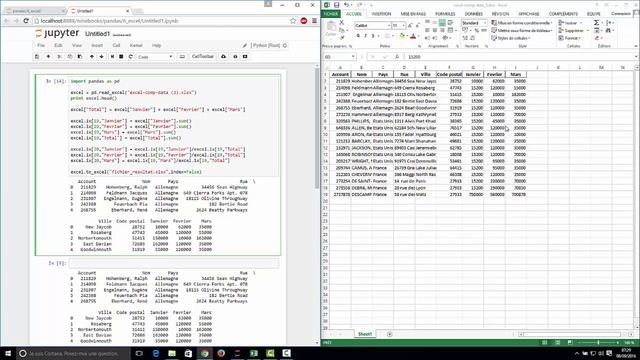
Task: Click the Insérer button in the Cellules group
Action: (x=571, y=23)
